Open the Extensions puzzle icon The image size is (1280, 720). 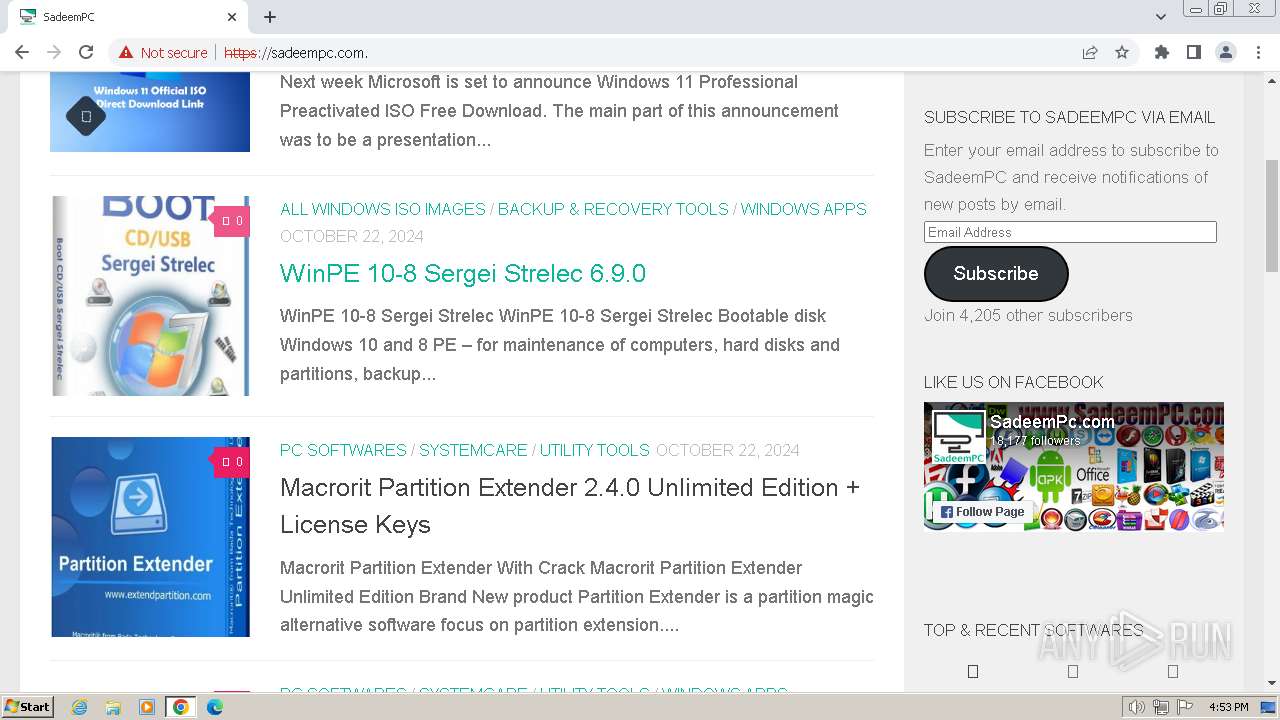pos(1162,52)
